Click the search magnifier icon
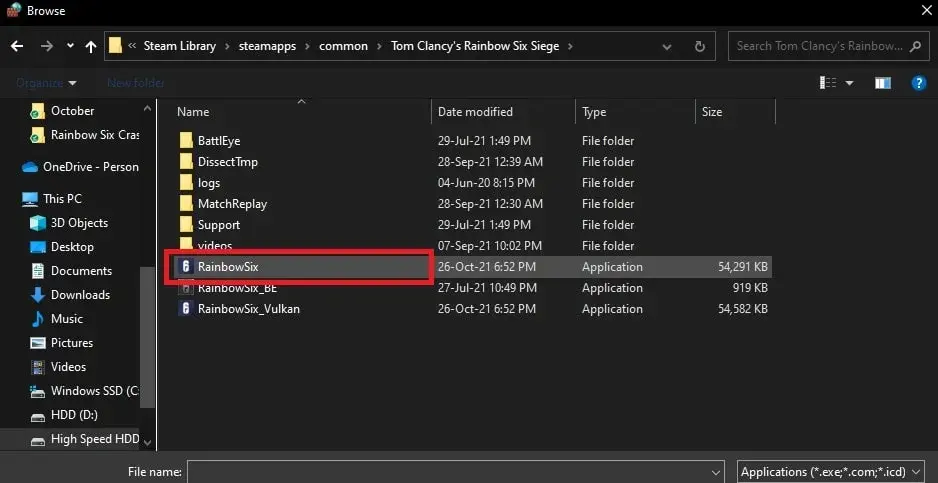Screen dimensions: 938x483 (x=915, y=46)
